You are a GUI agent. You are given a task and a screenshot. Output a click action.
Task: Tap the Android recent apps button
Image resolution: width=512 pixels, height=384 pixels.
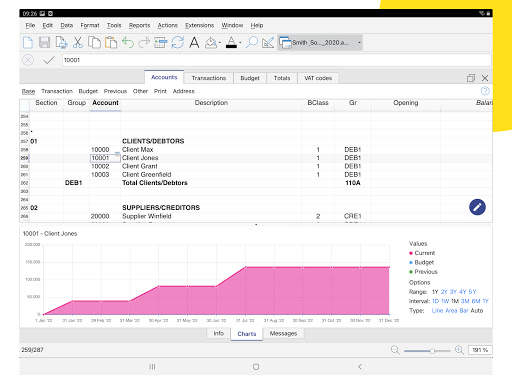click(152, 367)
